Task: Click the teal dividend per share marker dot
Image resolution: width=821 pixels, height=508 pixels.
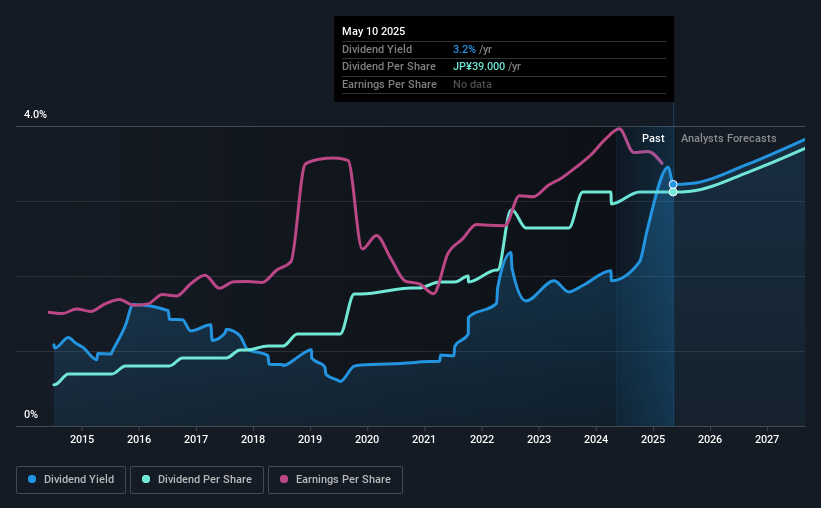Action: click(673, 192)
